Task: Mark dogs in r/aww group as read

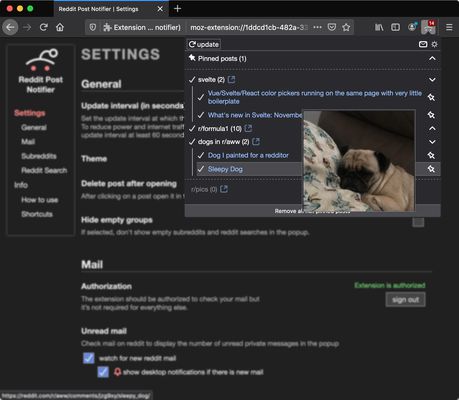Action: (192, 142)
